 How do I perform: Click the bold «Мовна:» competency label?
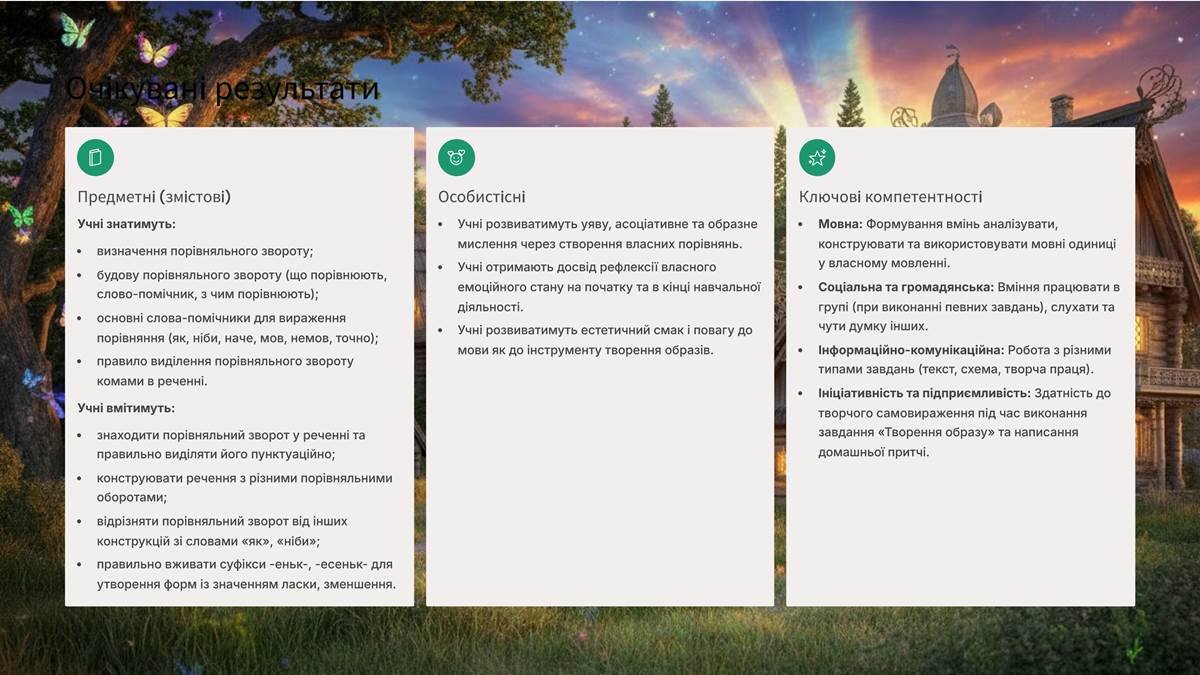point(840,224)
